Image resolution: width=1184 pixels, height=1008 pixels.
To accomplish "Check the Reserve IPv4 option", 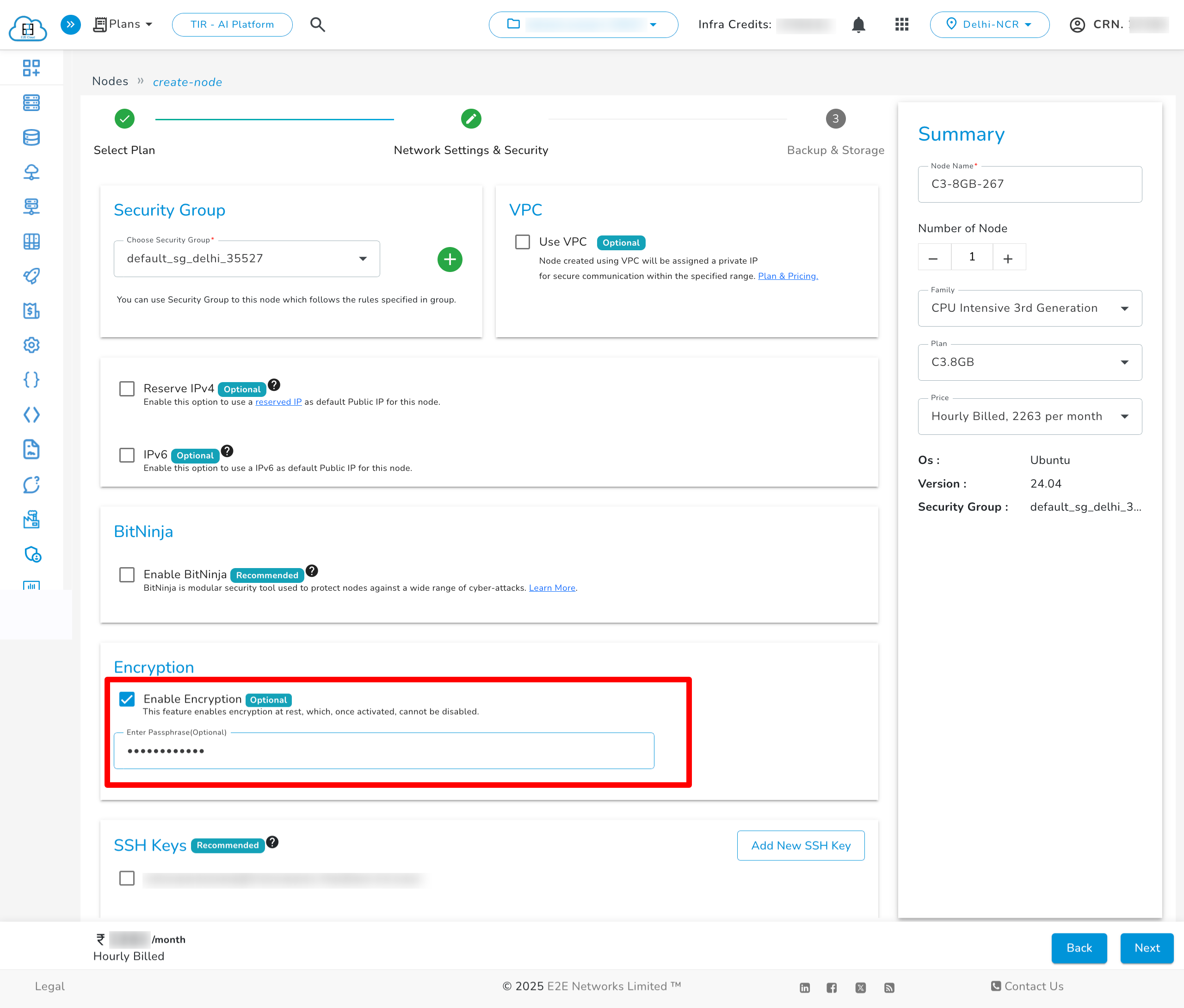I will point(127,389).
